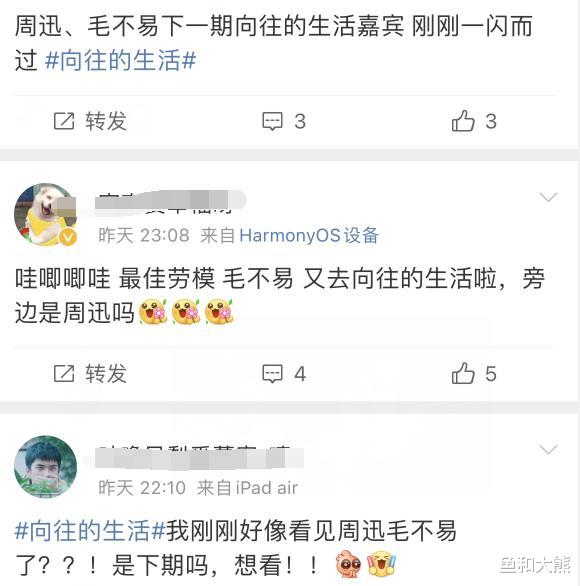Like the post with 3 likes
The width and height of the screenshot is (580, 586).
[x=474, y=121]
